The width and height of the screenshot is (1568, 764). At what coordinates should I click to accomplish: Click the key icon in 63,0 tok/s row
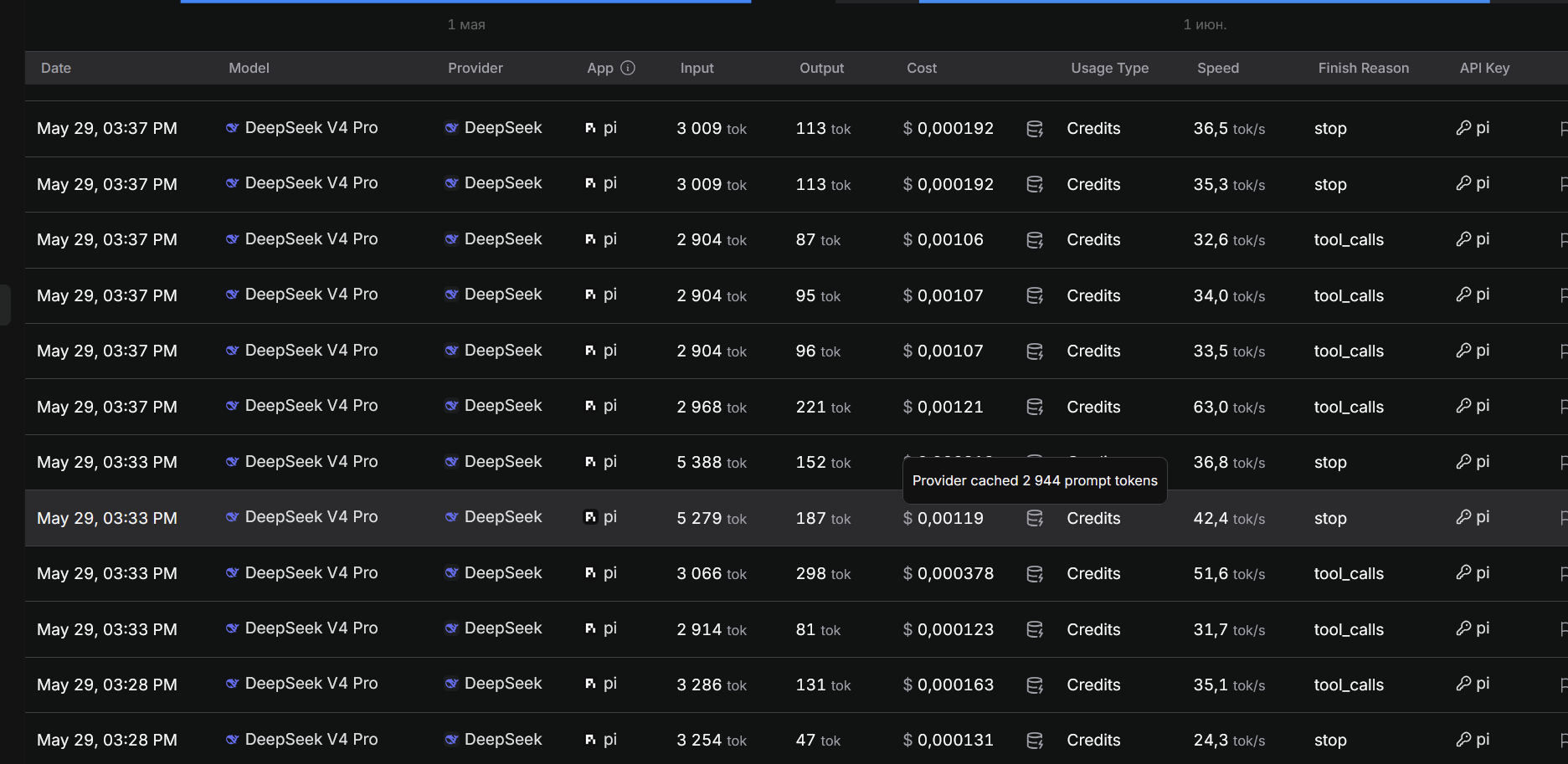pyautogui.click(x=1463, y=406)
